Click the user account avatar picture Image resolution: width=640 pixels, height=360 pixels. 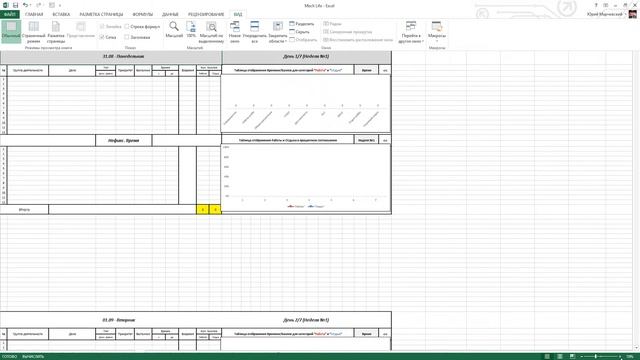click(x=633, y=14)
